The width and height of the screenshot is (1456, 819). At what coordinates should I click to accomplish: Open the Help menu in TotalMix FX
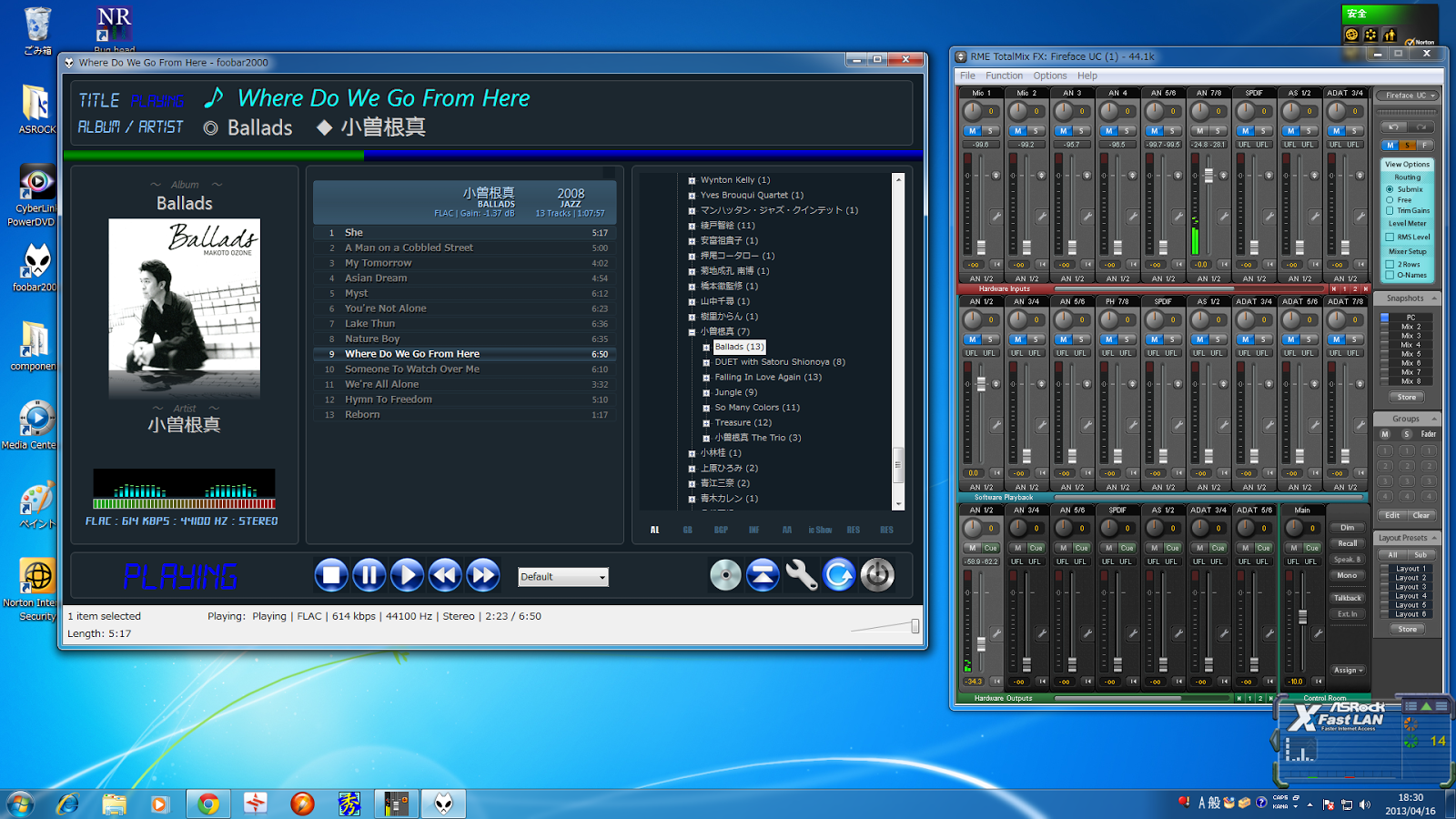point(1087,76)
